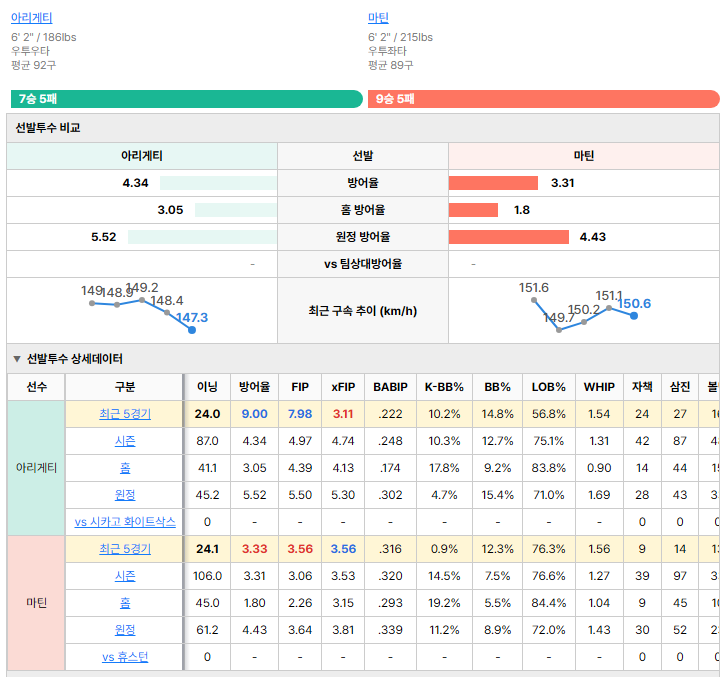Collapse the 선발투수 상세데이터 section triangle
Image resolution: width=726 pixels, height=677 pixels.
(17, 359)
